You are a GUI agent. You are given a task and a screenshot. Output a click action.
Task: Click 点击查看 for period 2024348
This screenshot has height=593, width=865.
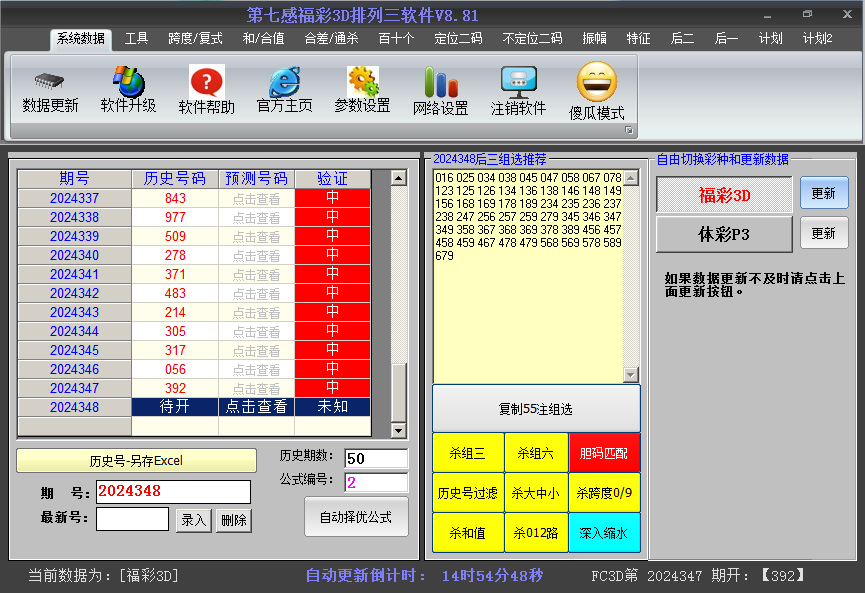256,407
